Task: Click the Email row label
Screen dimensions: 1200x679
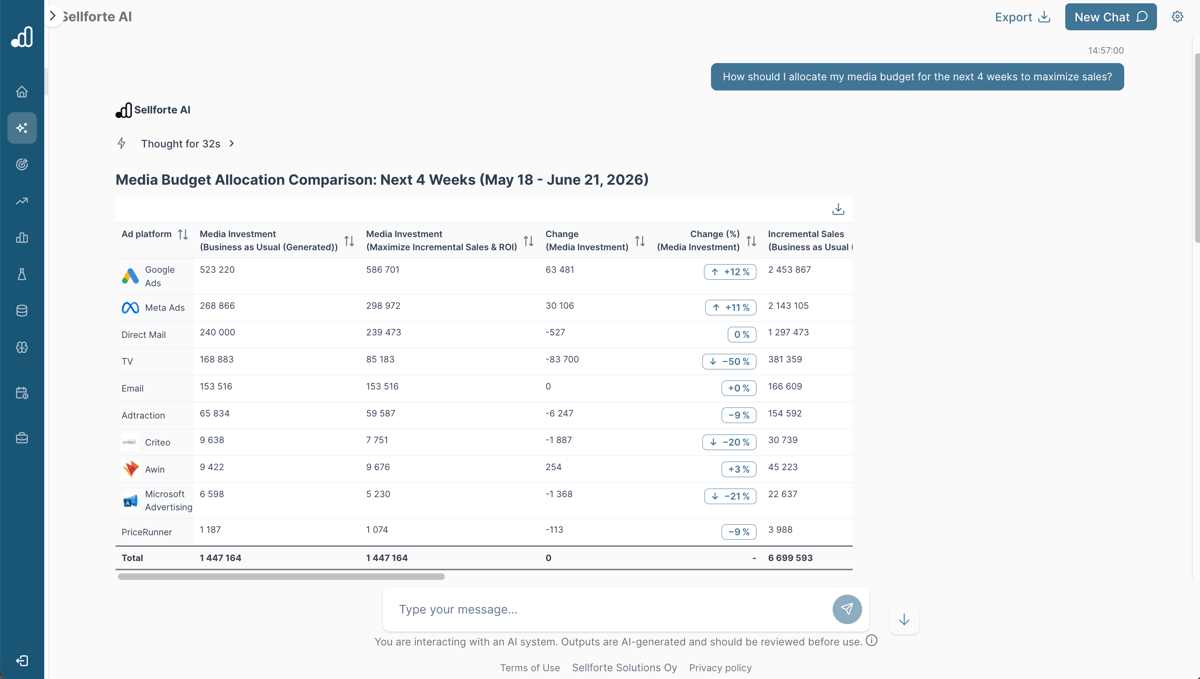Action: point(133,389)
